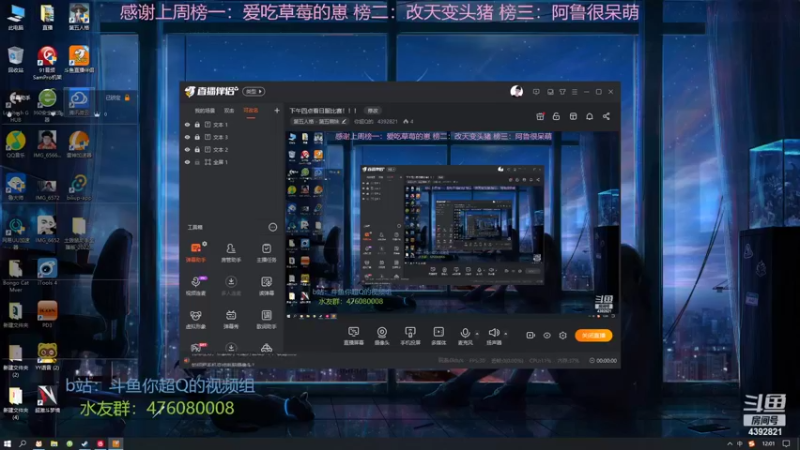Screen dimensions: 800x450
Task: Open the 斗鱼直播伴侣 desktop shortcut
Action: click(79, 60)
